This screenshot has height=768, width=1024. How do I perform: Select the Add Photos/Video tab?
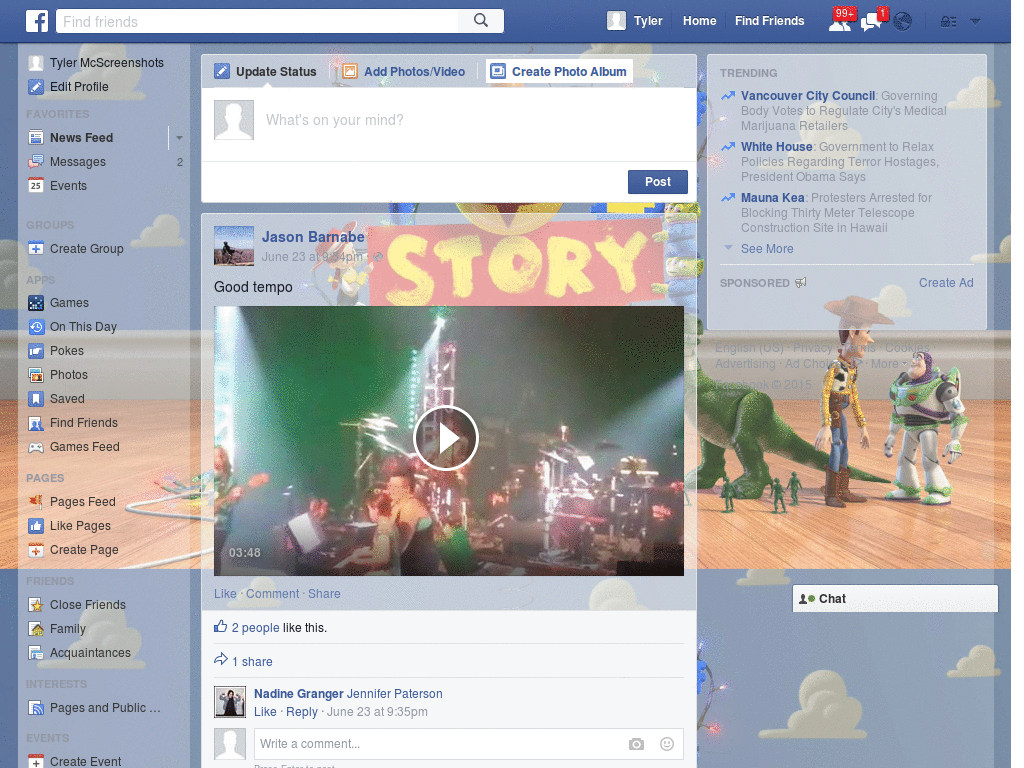[x=404, y=72]
